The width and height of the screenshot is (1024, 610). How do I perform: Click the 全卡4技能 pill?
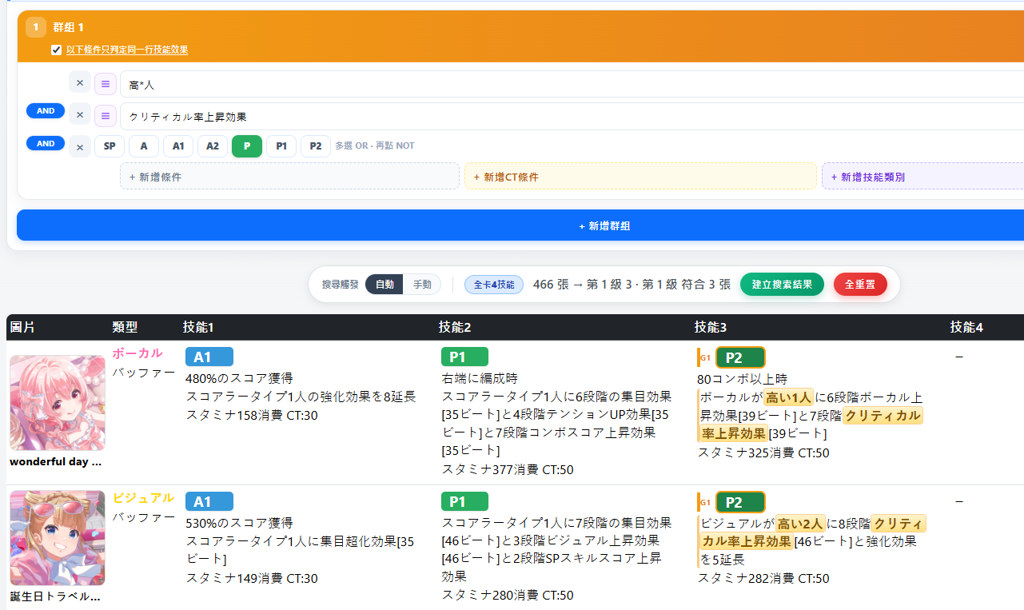tap(494, 284)
